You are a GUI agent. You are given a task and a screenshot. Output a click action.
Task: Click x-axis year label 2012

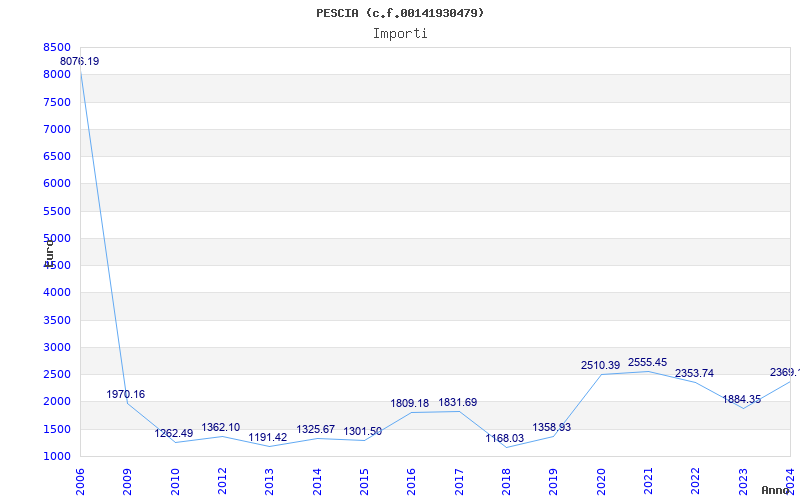click(222, 482)
